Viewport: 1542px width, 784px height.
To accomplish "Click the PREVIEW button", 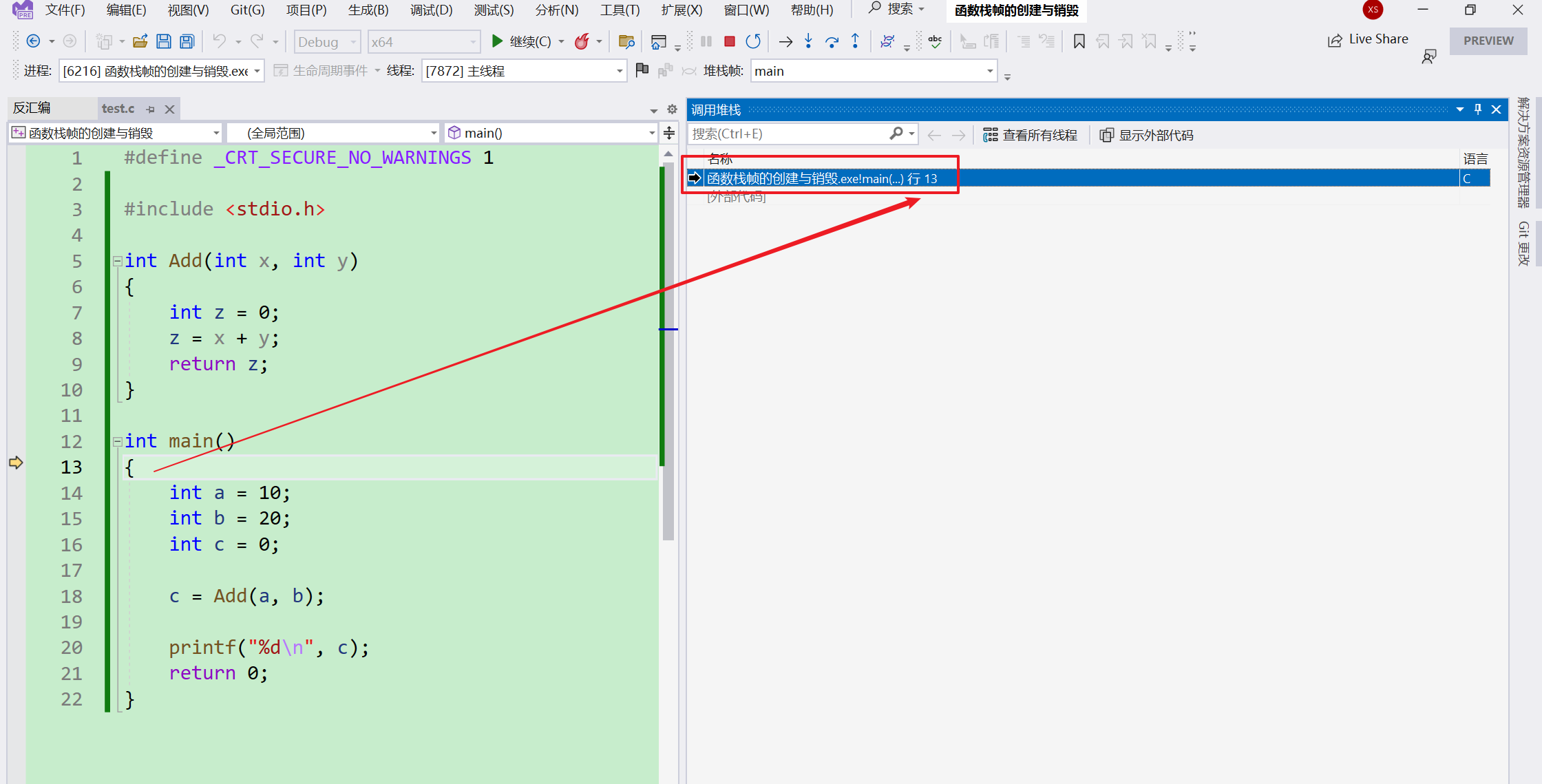I will [1488, 41].
